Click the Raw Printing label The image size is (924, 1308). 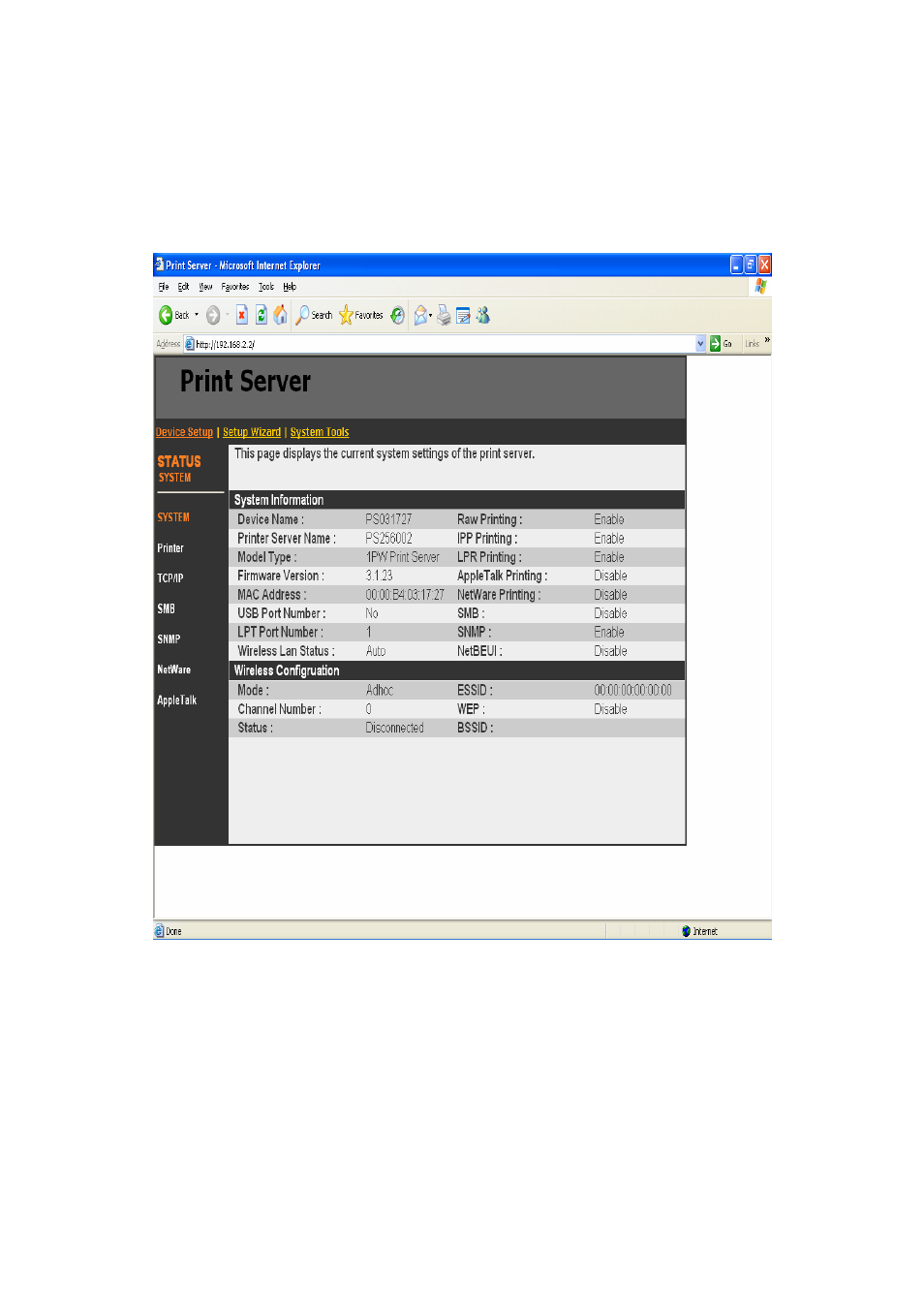click(x=489, y=519)
